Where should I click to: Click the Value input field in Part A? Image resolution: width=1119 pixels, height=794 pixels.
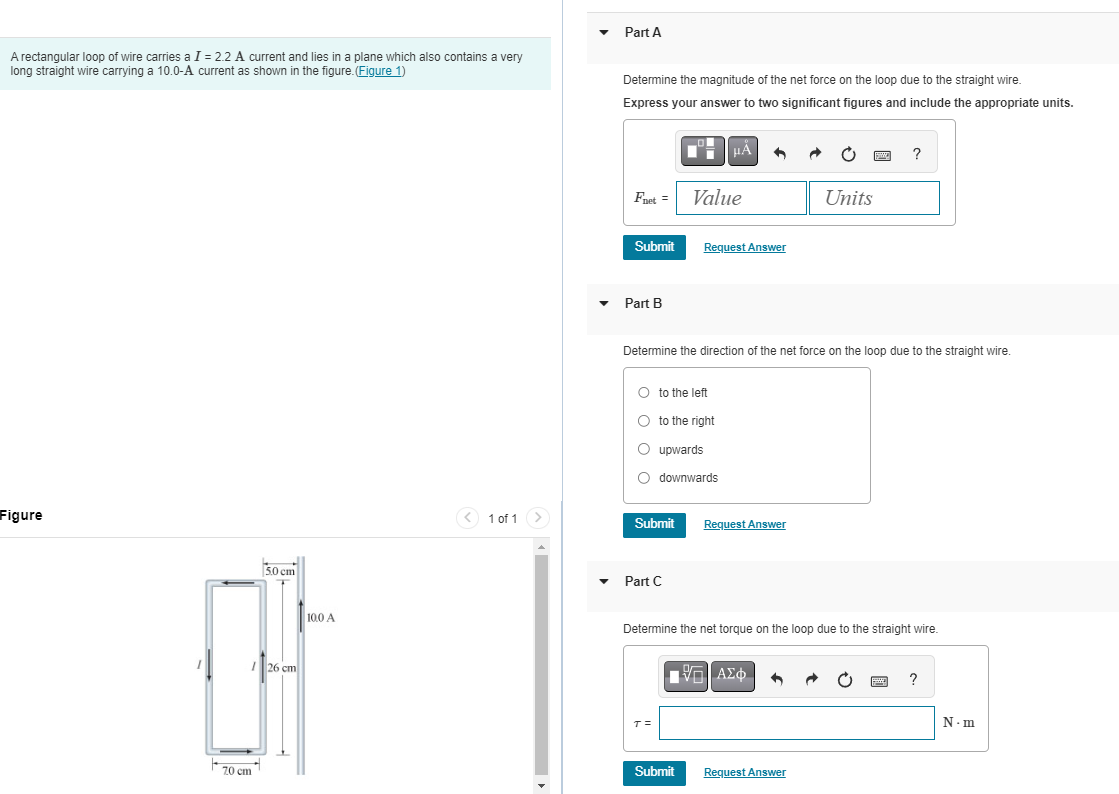pyautogui.click(x=740, y=197)
